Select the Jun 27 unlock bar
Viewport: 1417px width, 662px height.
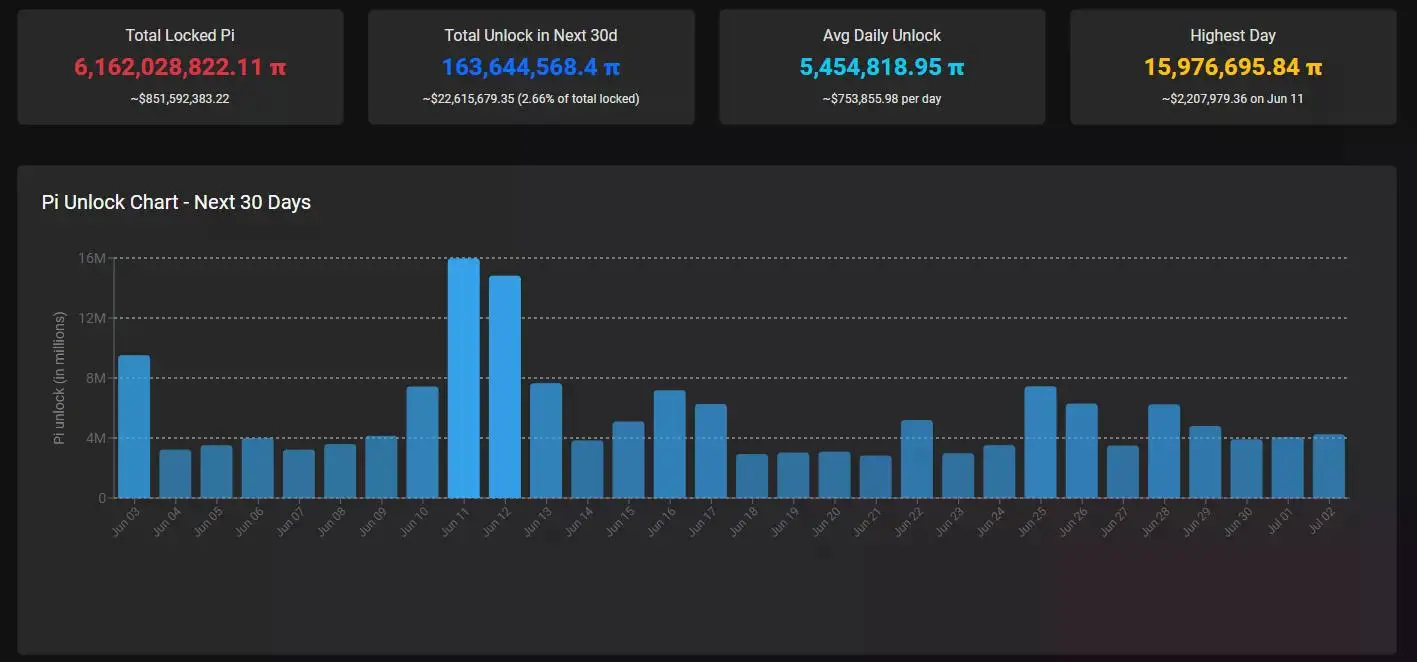[1123, 472]
